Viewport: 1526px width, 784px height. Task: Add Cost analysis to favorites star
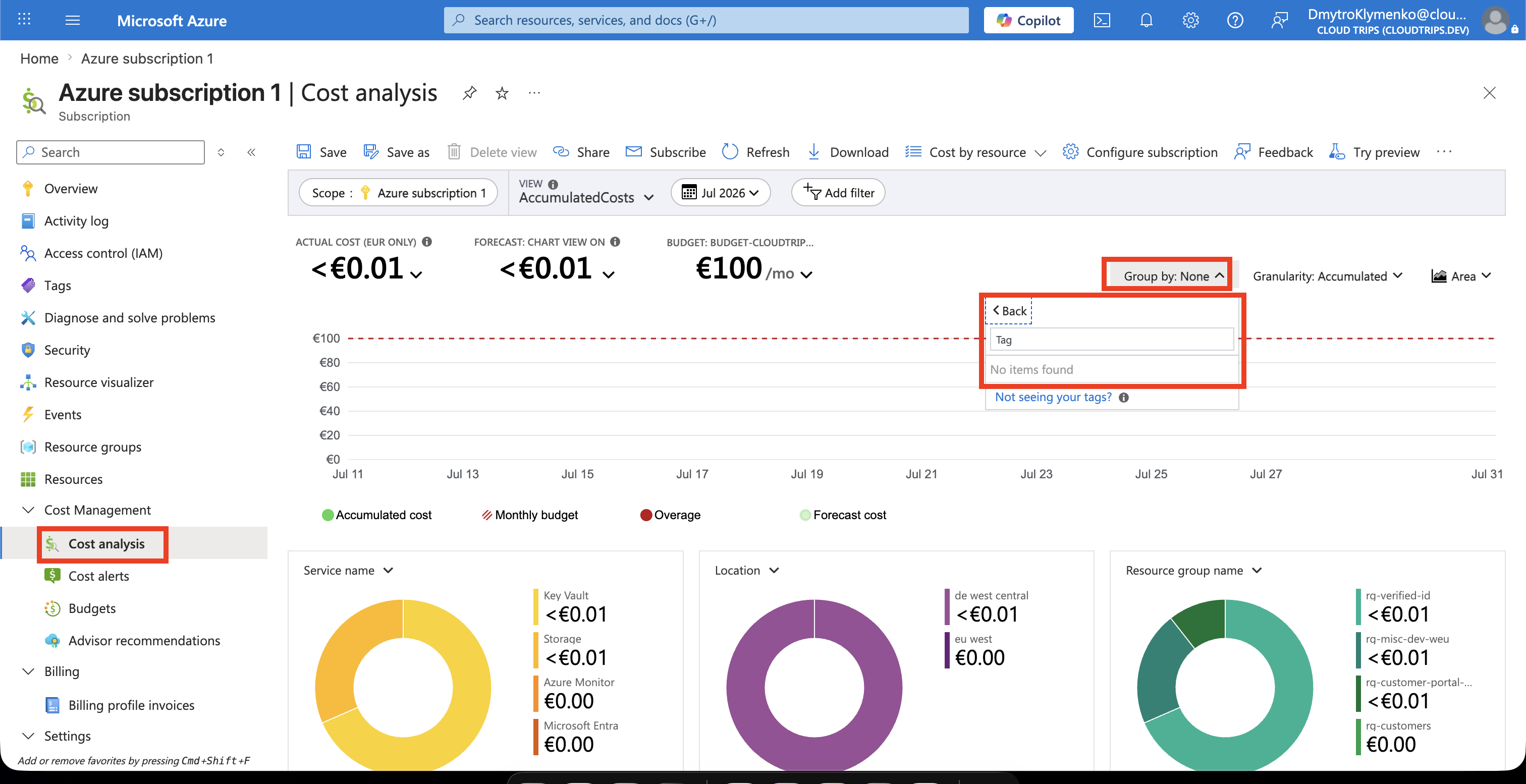pos(502,93)
